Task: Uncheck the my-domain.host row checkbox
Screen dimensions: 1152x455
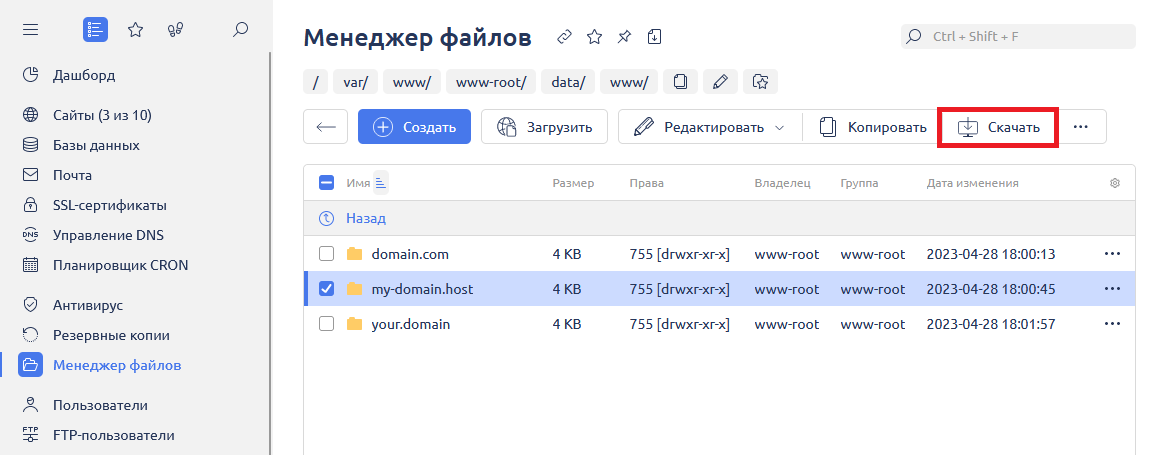Action: tap(326, 290)
